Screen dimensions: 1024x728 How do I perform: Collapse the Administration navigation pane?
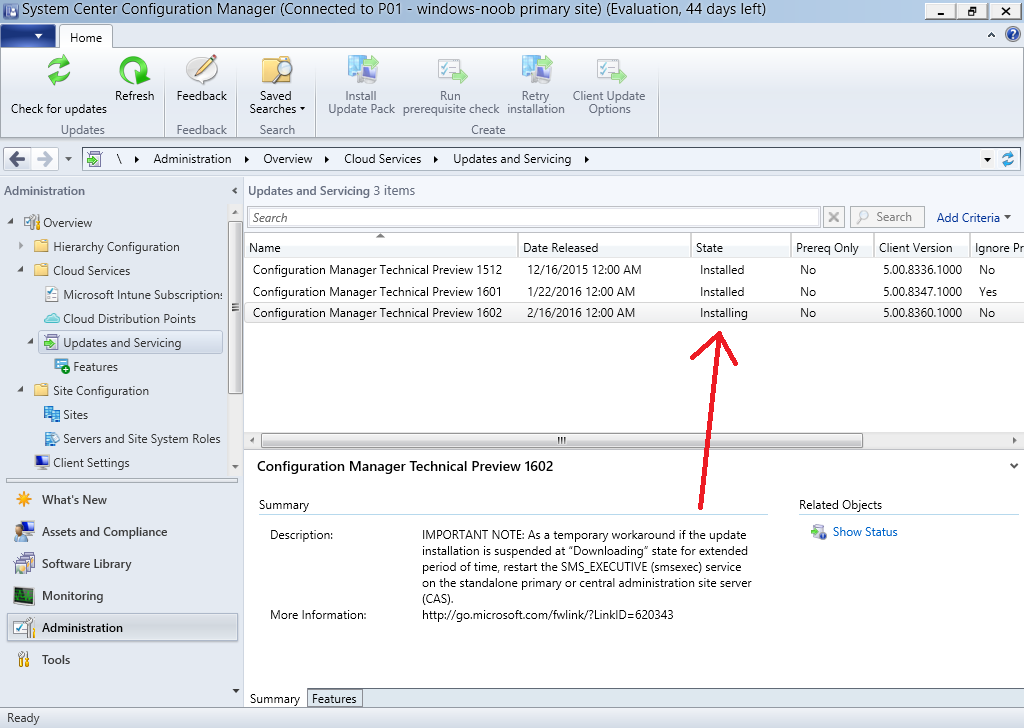point(234,191)
